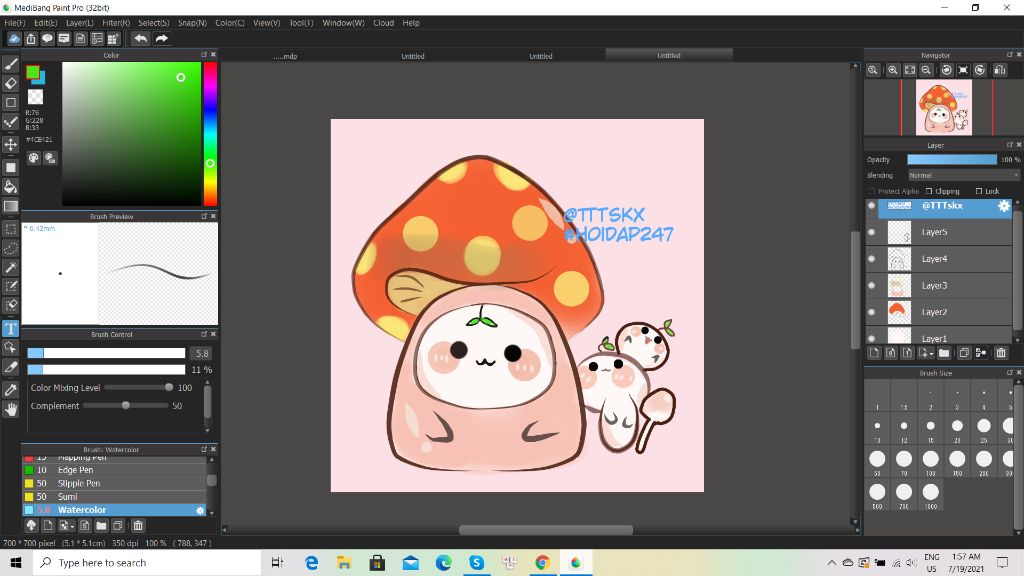
Task: Toggle the Clipping checkbox
Action: pos(929,191)
